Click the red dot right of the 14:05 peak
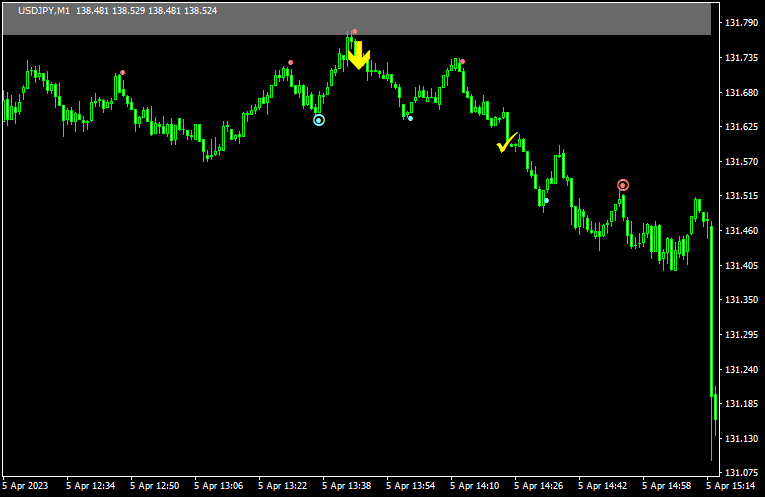The height and width of the screenshot is (497, 765). 462,62
